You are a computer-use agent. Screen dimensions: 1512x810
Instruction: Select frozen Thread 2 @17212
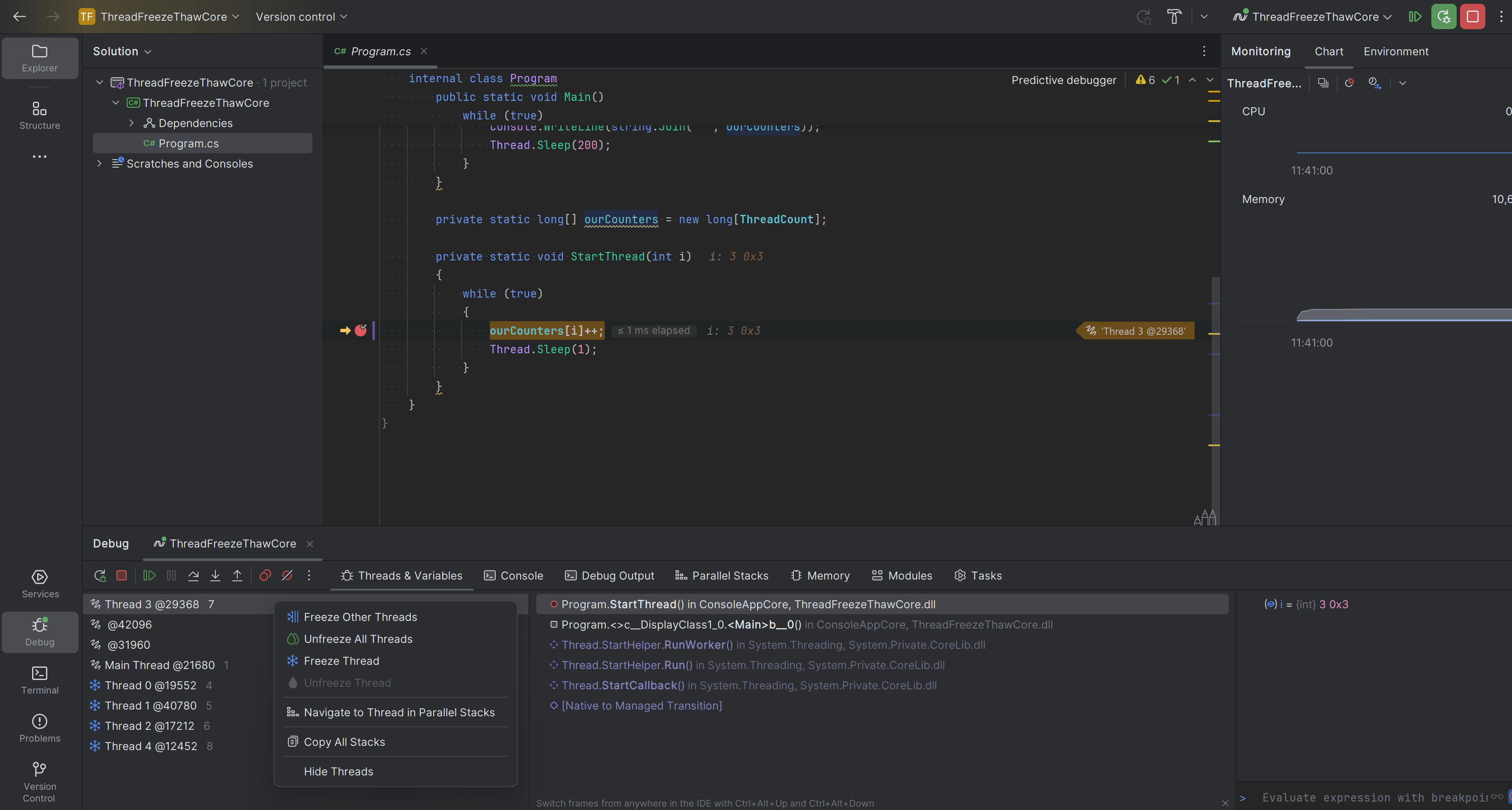[149, 726]
